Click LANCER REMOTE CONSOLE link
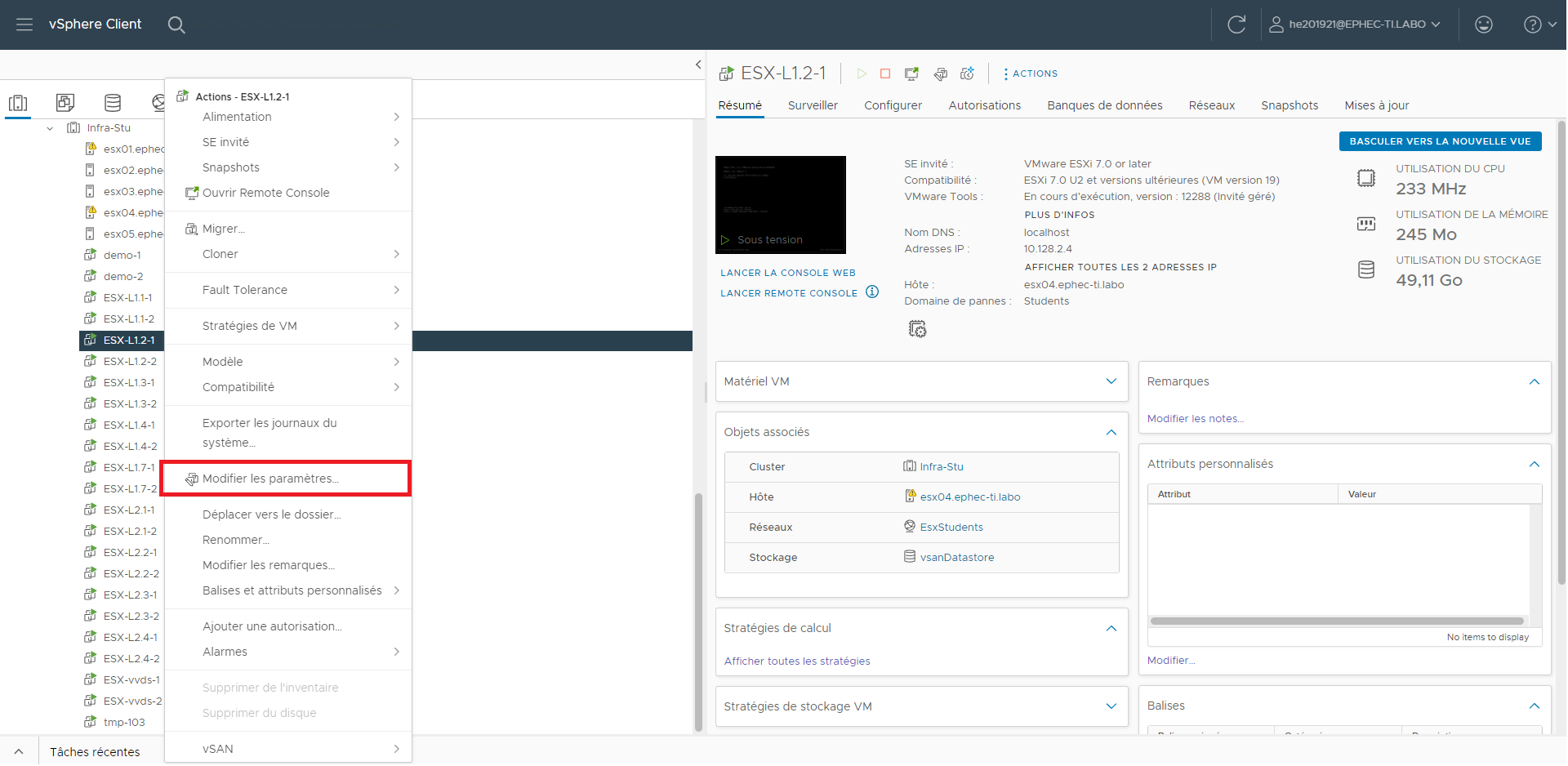This screenshot has width=1568, height=766. (x=789, y=293)
